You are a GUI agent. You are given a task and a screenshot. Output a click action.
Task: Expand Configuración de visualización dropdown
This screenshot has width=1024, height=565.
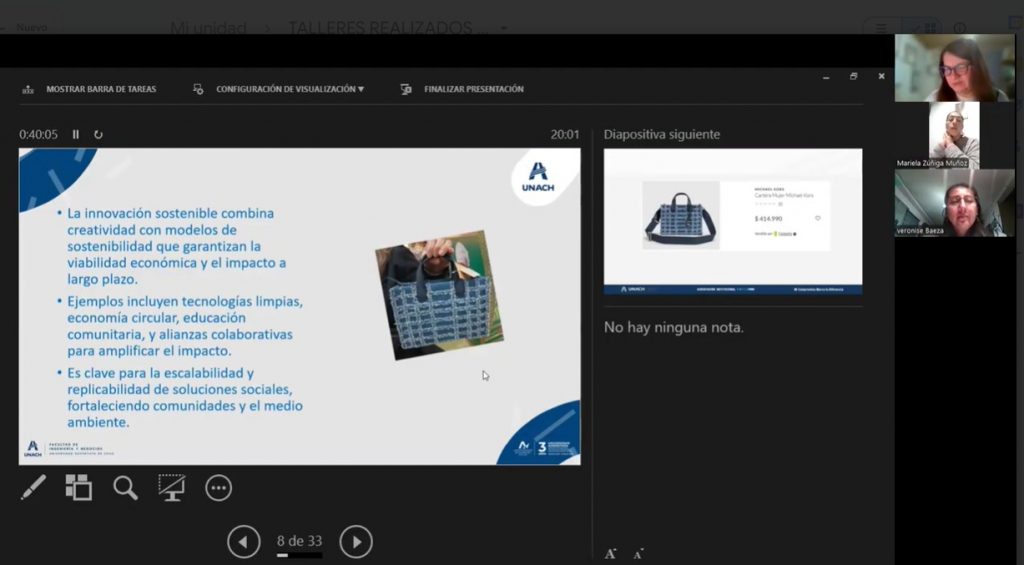pos(280,89)
